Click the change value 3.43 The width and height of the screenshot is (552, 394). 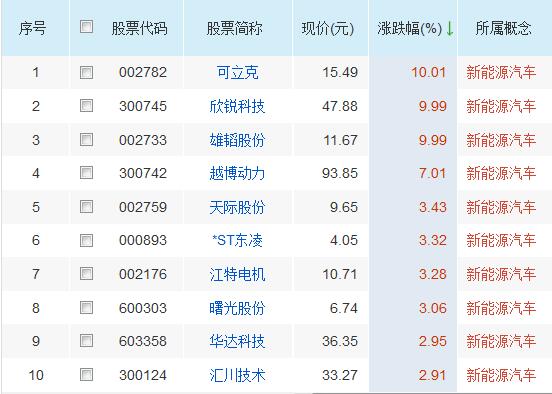tap(433, 207)
